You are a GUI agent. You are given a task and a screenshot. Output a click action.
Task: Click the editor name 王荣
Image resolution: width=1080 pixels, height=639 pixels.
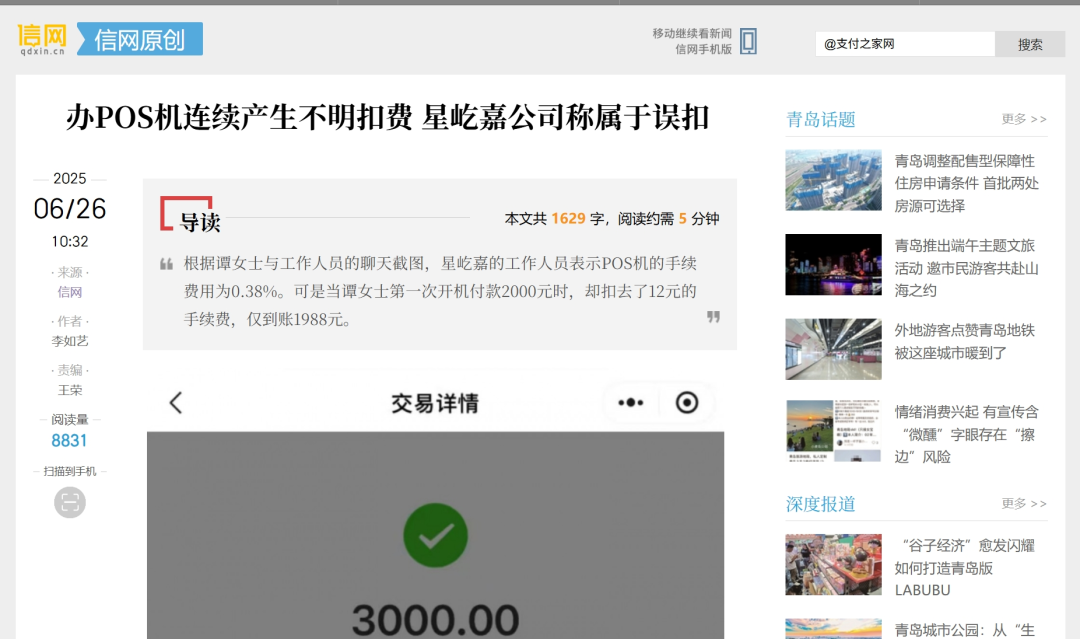click(x=70, y=390)
